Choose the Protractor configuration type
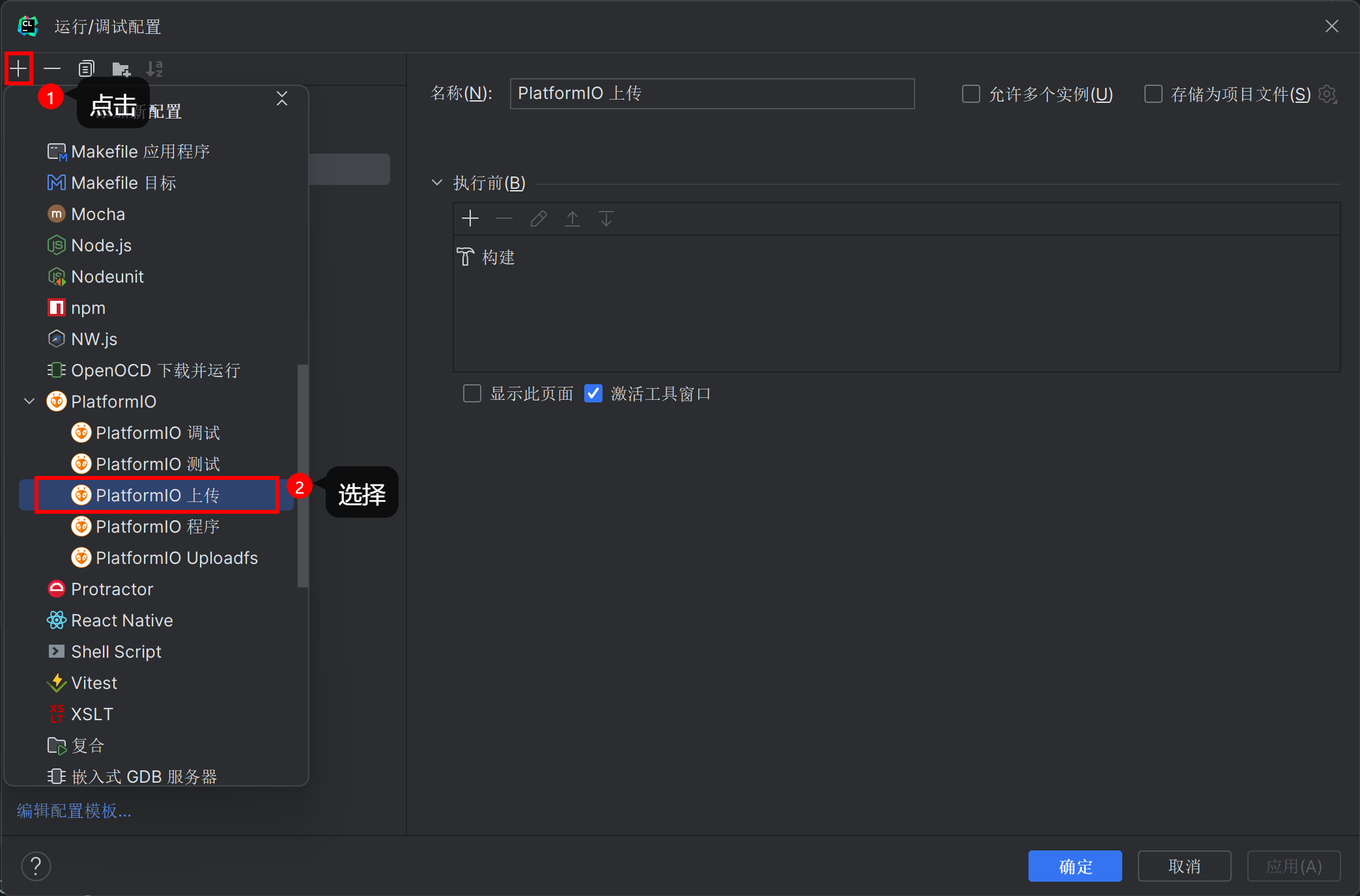This screenshot has width=1360, height=896. click(x=156, y=589)
